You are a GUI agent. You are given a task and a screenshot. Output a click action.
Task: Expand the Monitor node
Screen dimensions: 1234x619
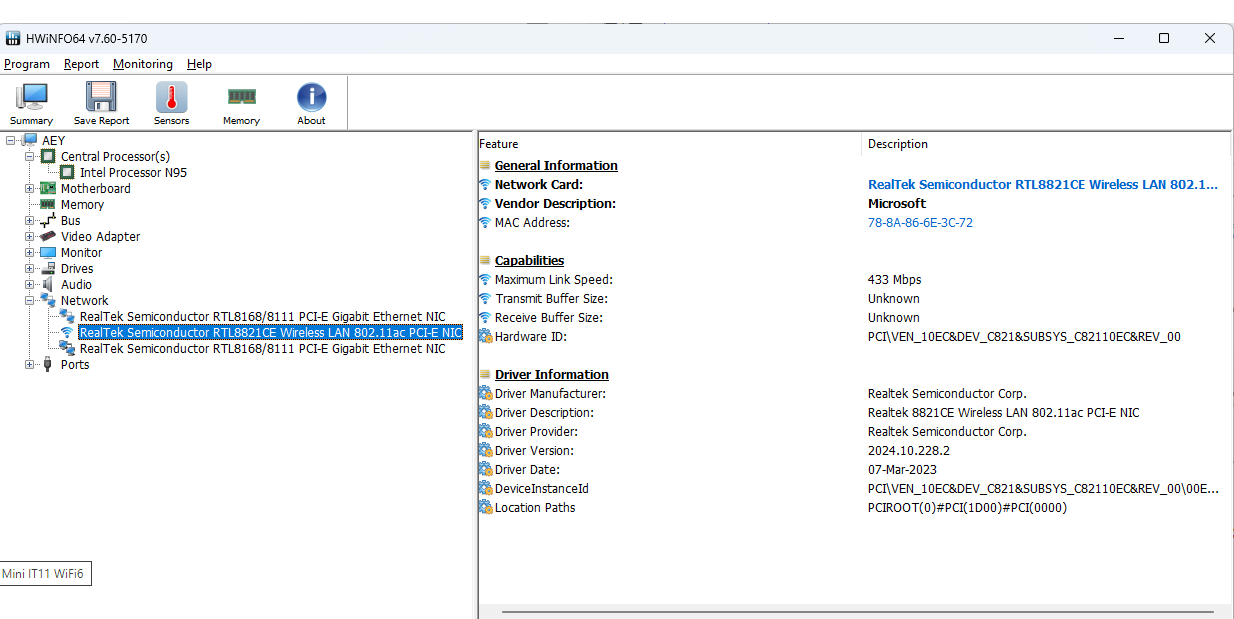pyautogui.click(x=29, y=253)
